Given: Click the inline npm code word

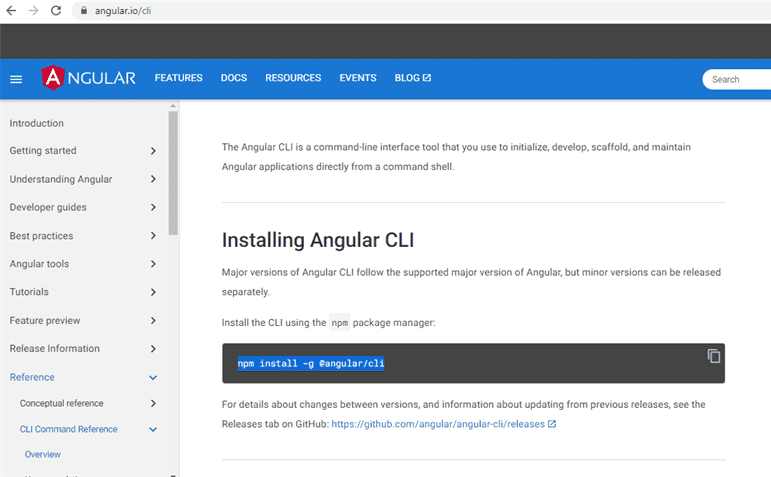Looking at the screenshot, I should tap(339, 323).
